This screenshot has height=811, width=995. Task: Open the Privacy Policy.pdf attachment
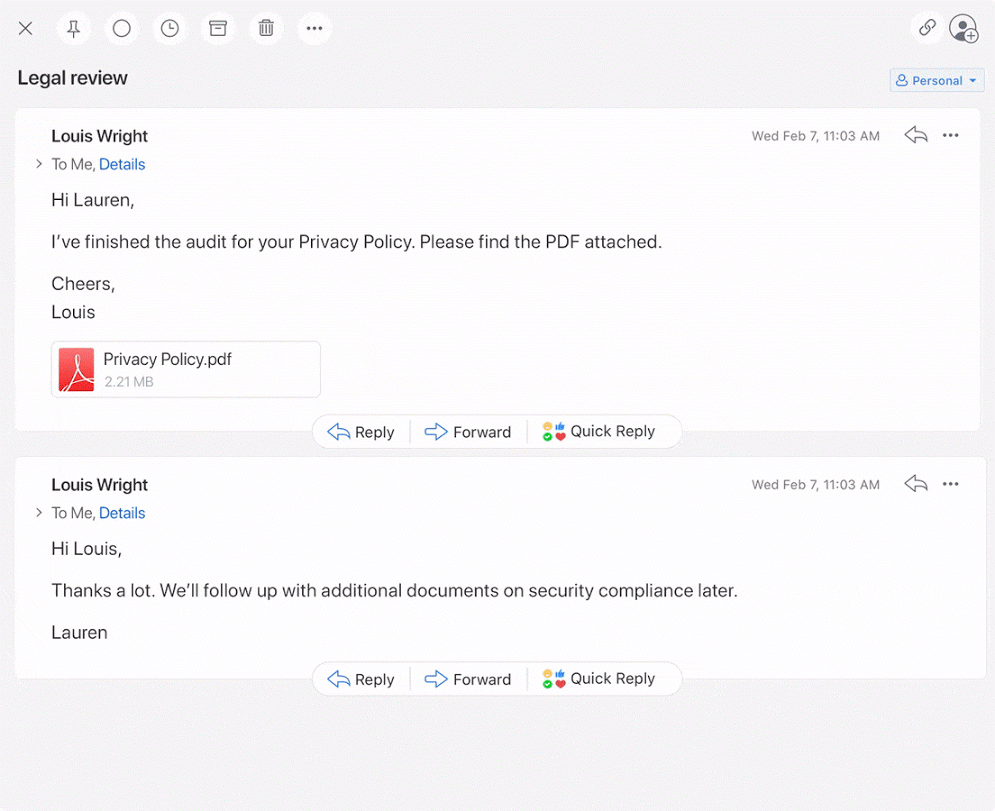coord(185,369)
